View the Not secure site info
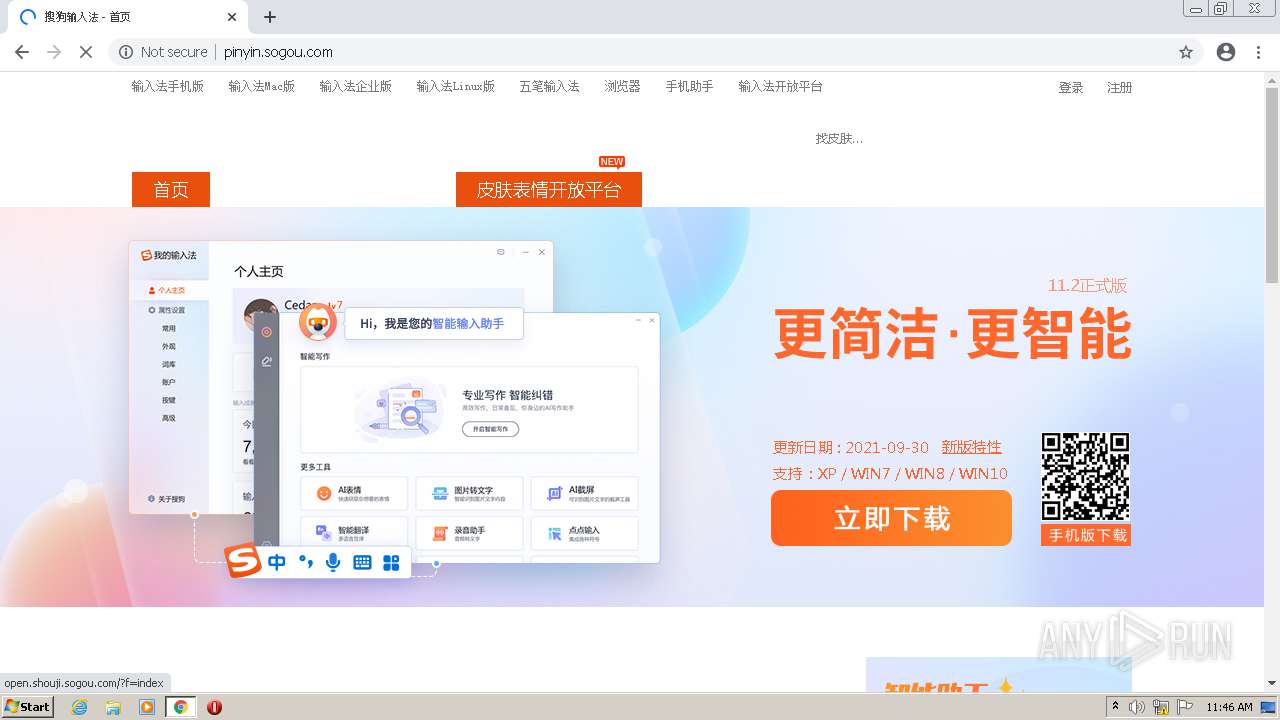This screenshot has height=720, width=1280. click(x=163, y=52)
